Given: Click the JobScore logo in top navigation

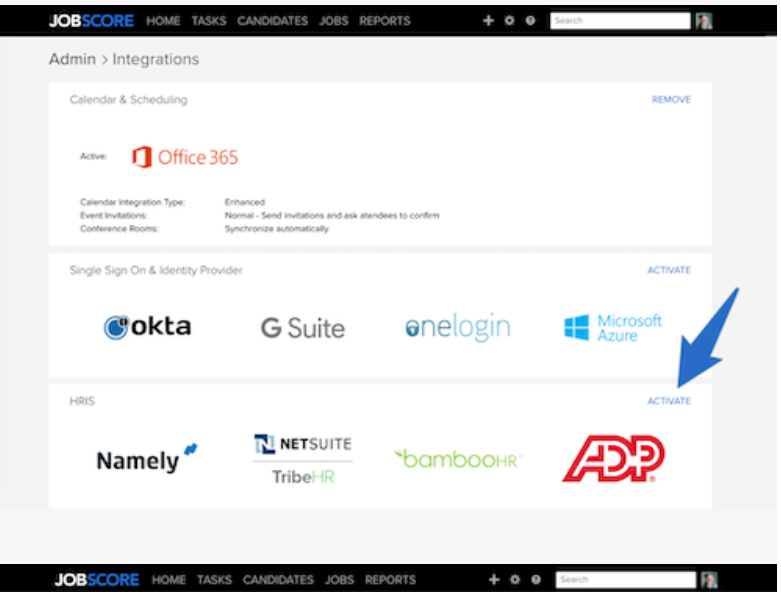Looking at the screenshot, I should (91, 20).
